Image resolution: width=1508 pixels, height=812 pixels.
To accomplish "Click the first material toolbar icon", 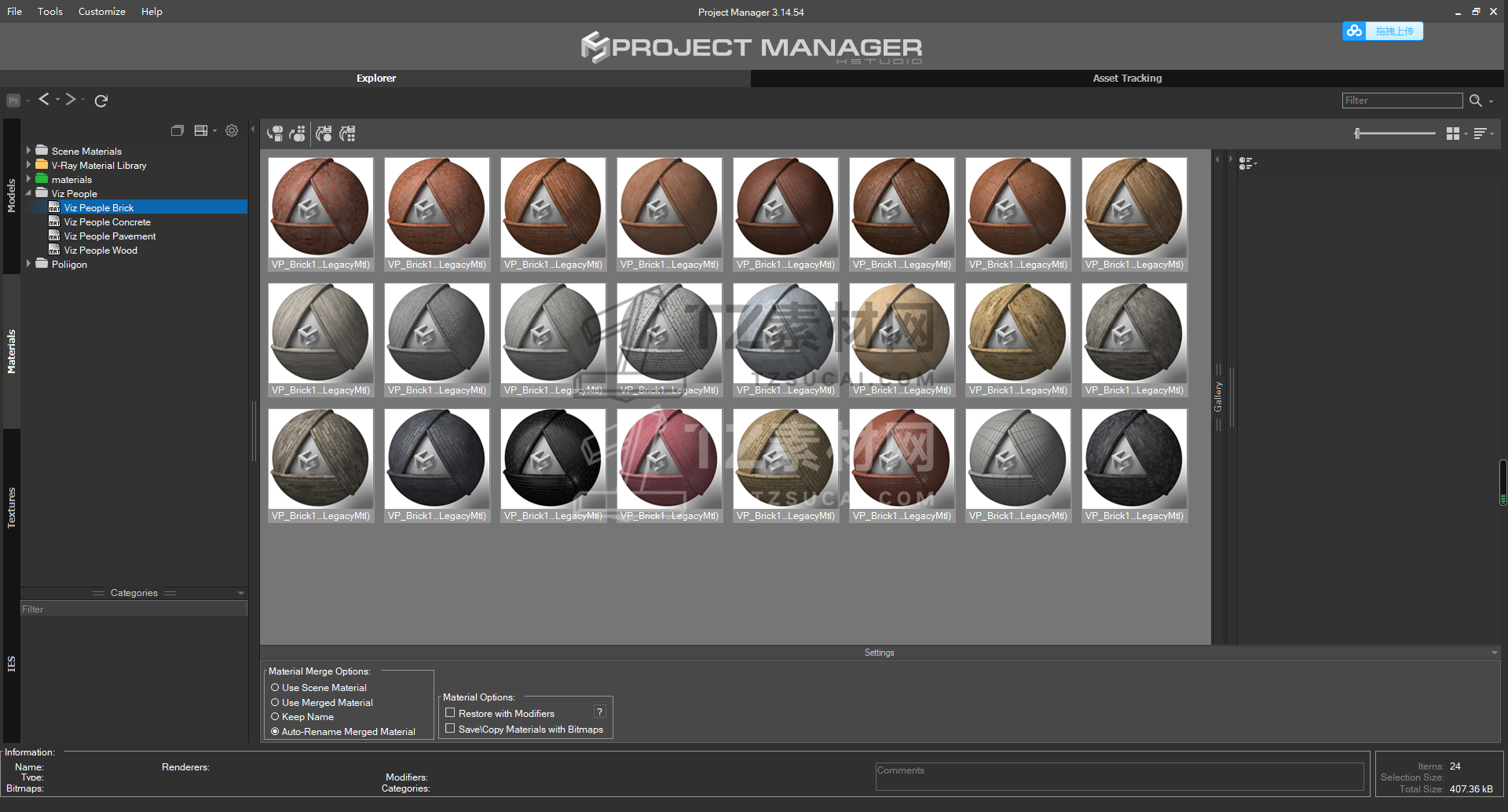I will [x=275, y=134].
